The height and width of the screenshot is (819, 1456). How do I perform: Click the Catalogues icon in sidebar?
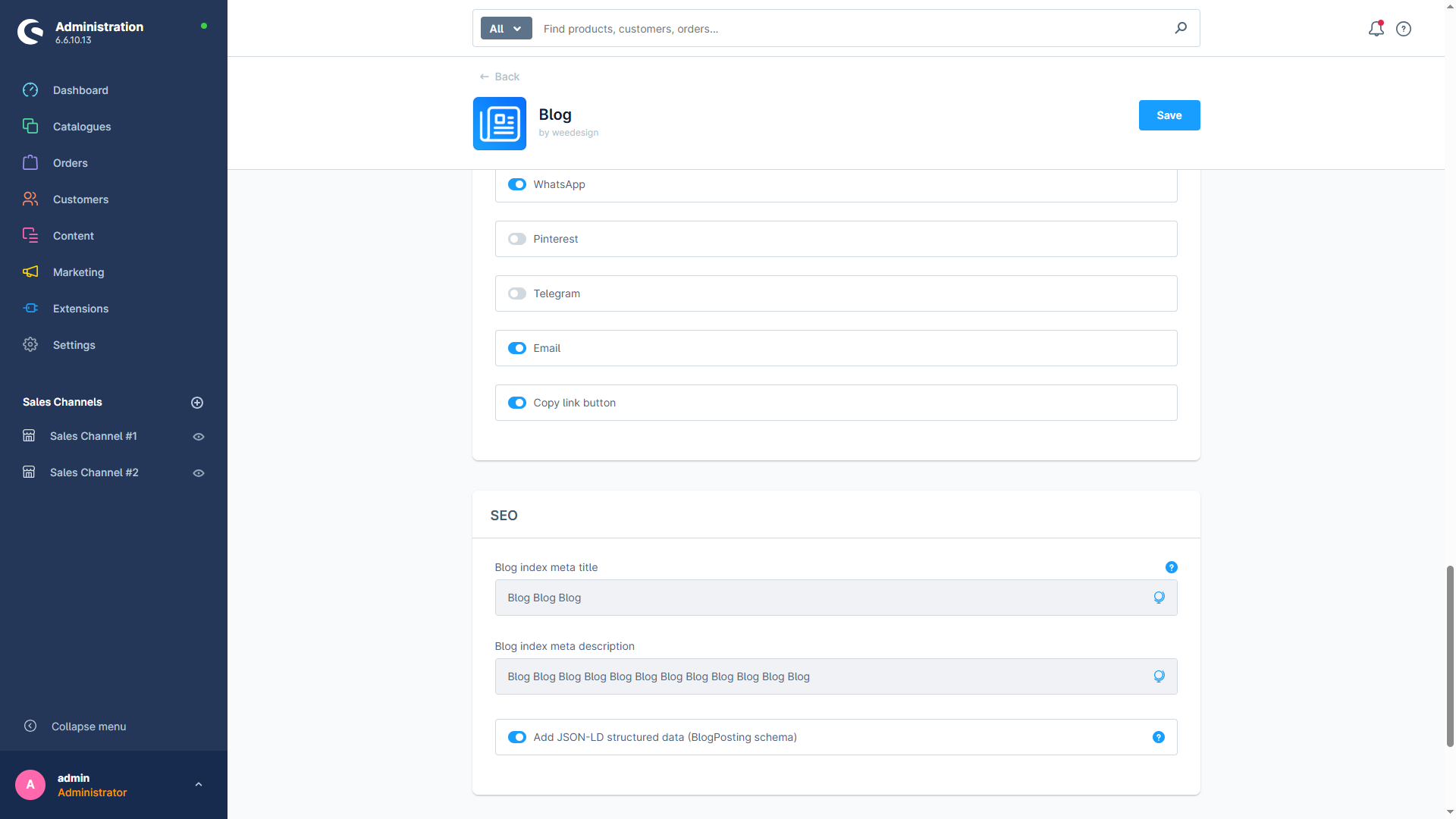[30, 127]
